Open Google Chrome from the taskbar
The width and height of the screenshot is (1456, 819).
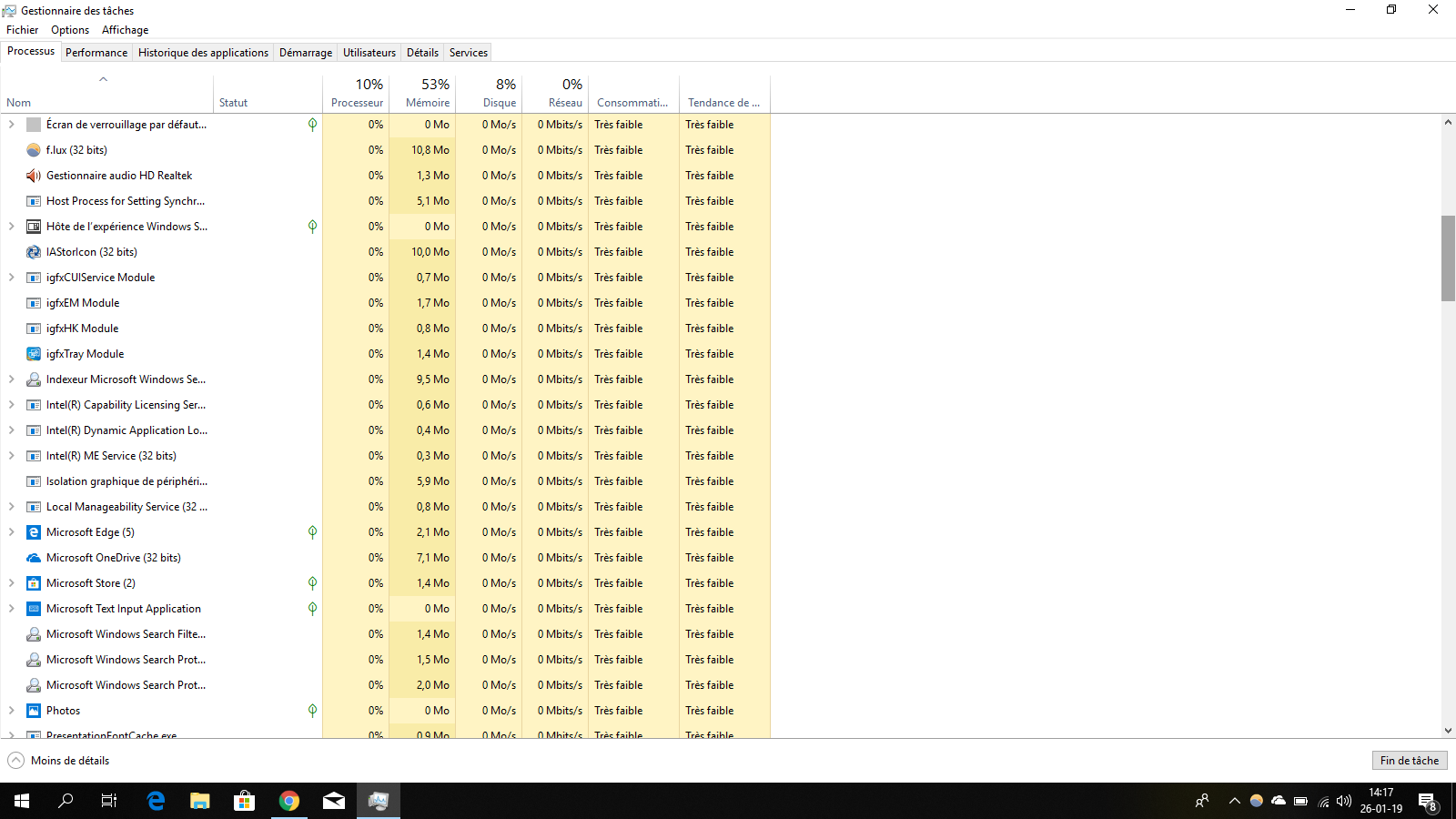(x=289, y=801)
